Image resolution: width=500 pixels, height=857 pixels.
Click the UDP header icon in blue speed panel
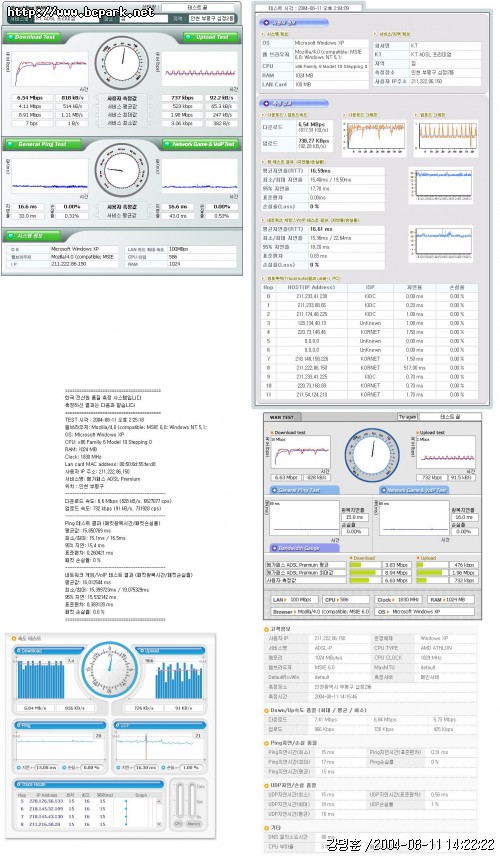119,725
